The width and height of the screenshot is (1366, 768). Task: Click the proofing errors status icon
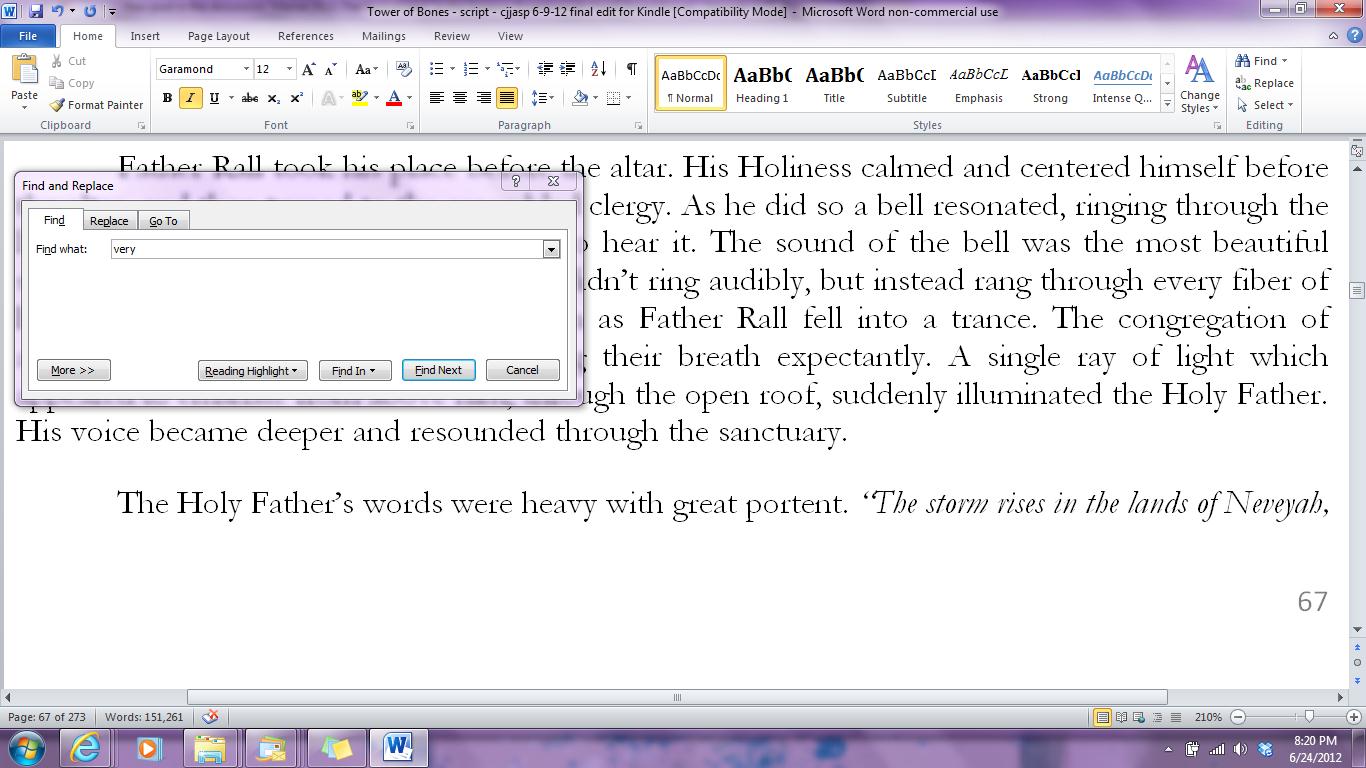(x=210, y=717)
